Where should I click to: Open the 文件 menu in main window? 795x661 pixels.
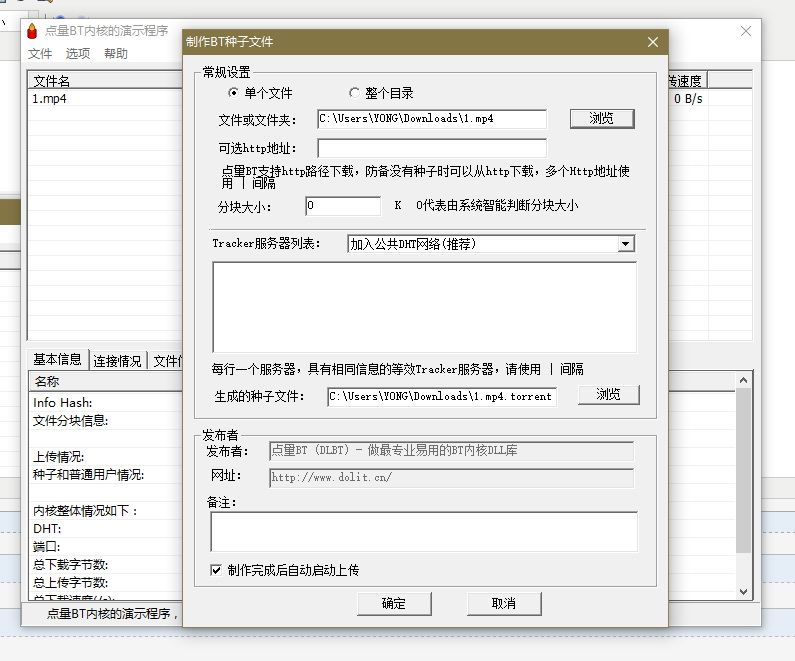tap(40, 53)
